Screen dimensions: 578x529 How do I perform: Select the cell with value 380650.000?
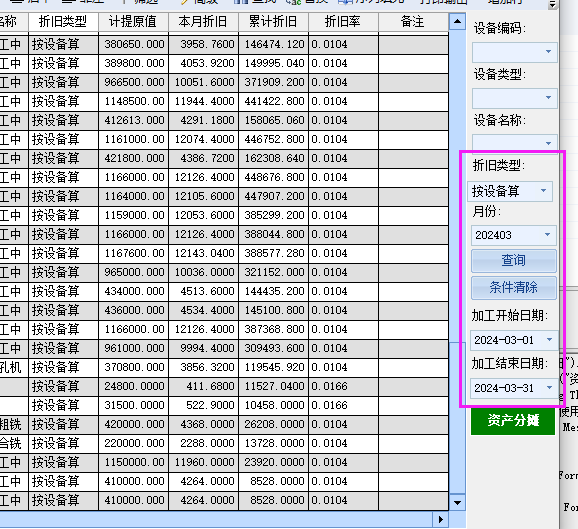point(133,45)
